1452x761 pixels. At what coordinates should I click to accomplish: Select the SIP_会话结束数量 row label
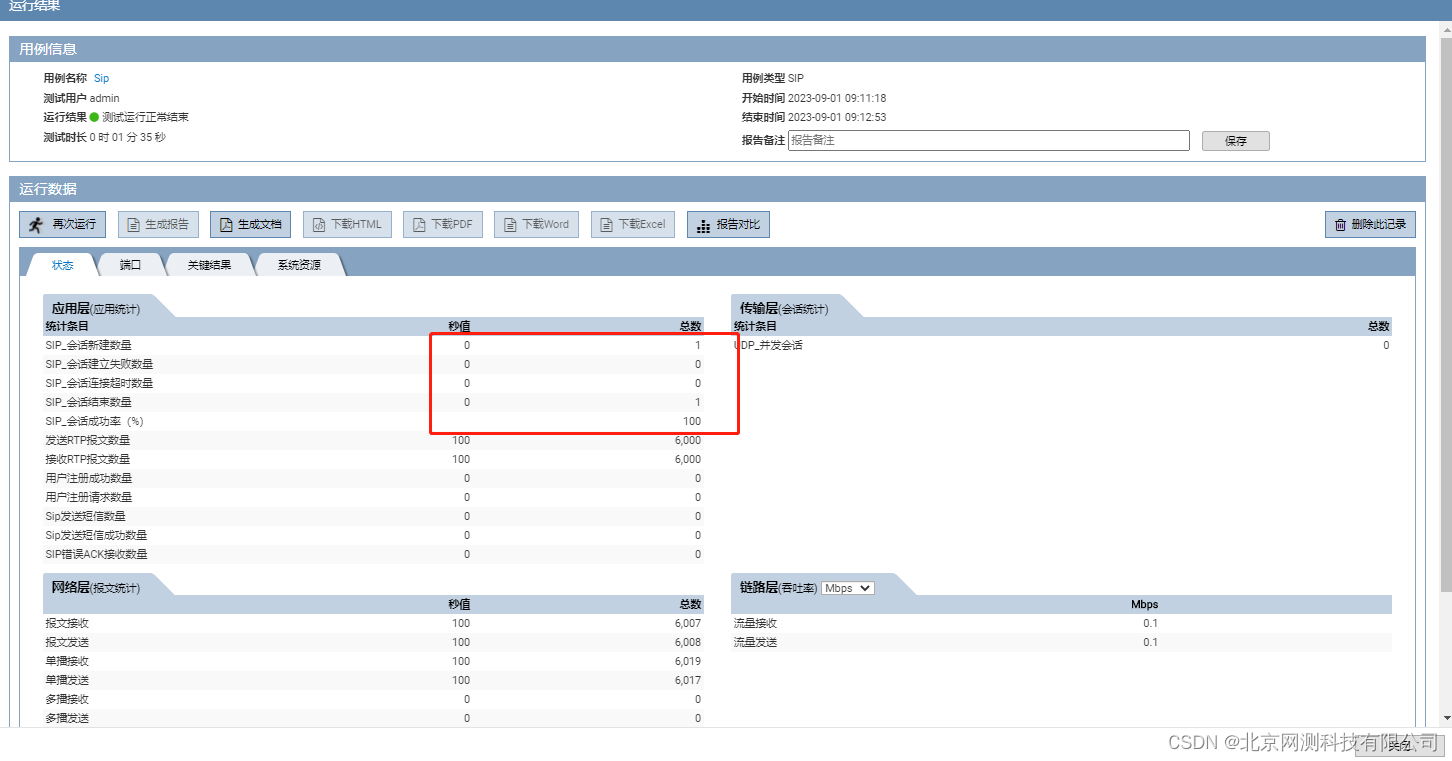pos(89,402)
